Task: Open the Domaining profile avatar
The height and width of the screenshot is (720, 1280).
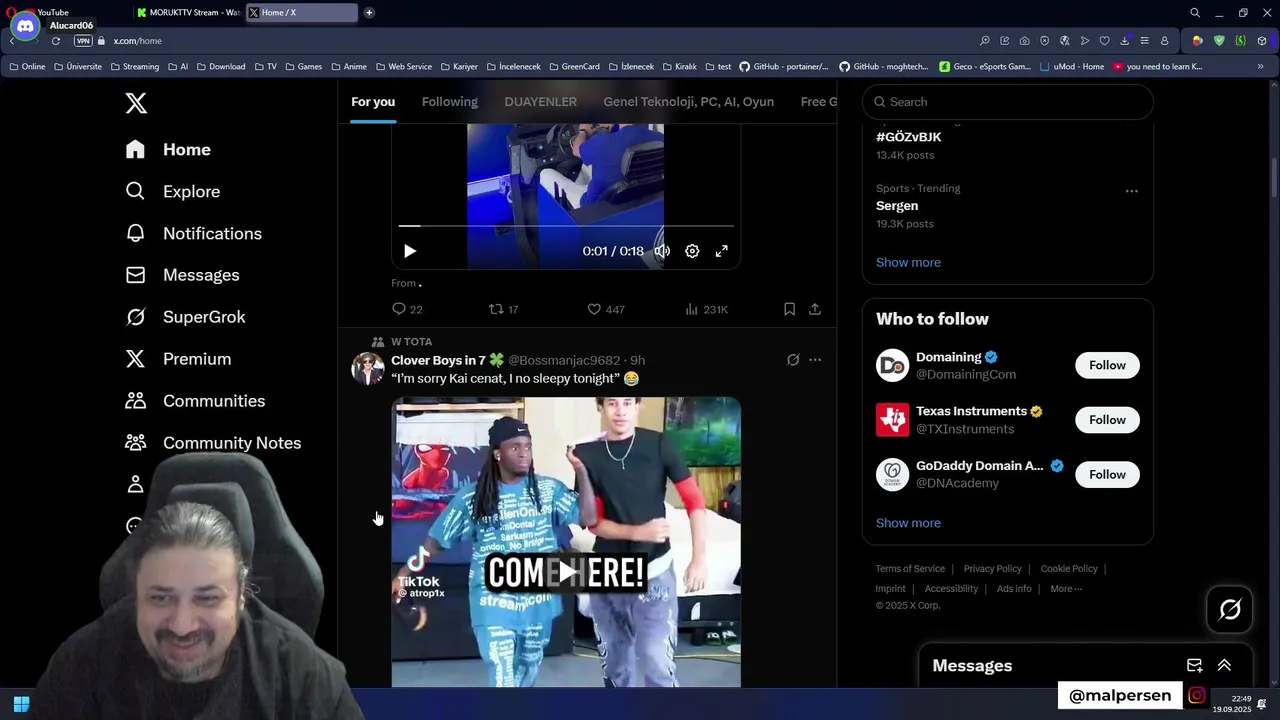Action: [892, 365]
